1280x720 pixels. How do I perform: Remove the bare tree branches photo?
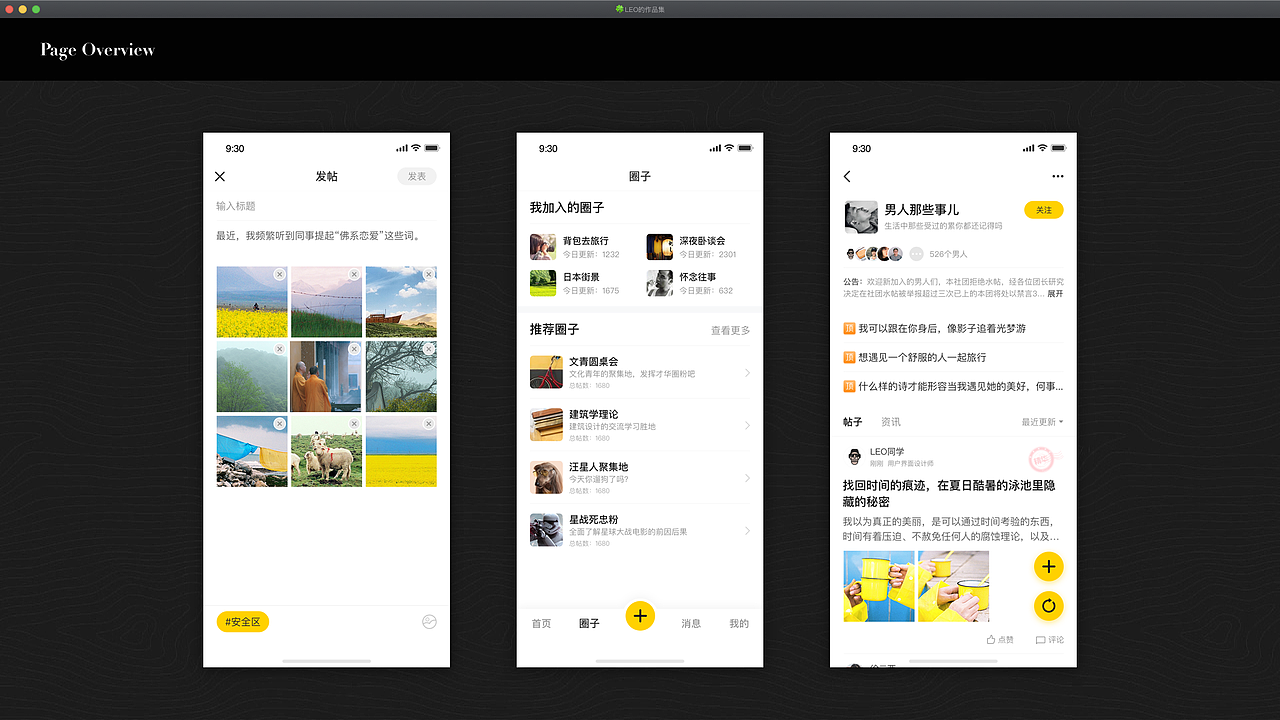[429, 349]
